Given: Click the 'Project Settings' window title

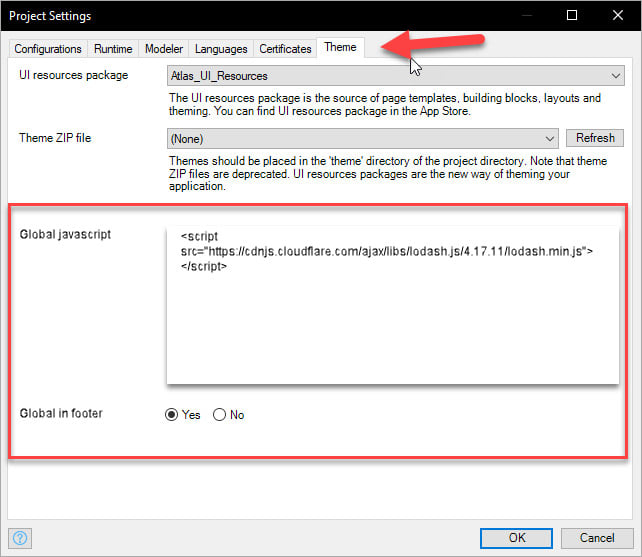Looking at the screenshot, I should click(50, 16).
